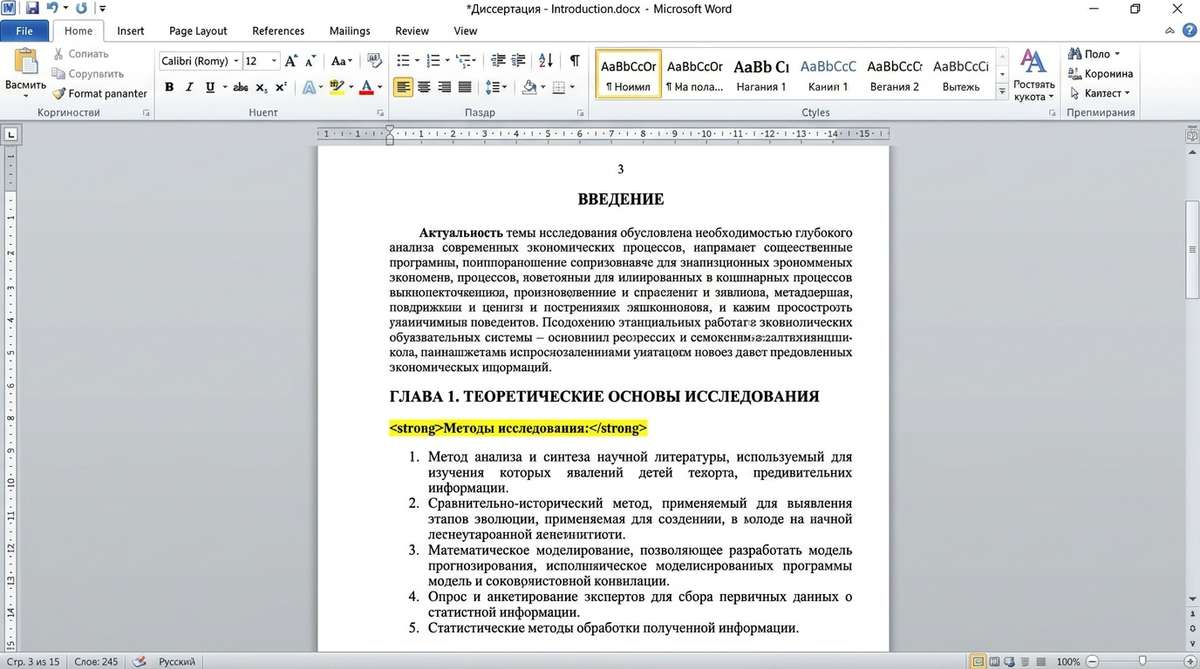
Task: Apply the 'Вегания 2' style
Action: click(895, 74)
